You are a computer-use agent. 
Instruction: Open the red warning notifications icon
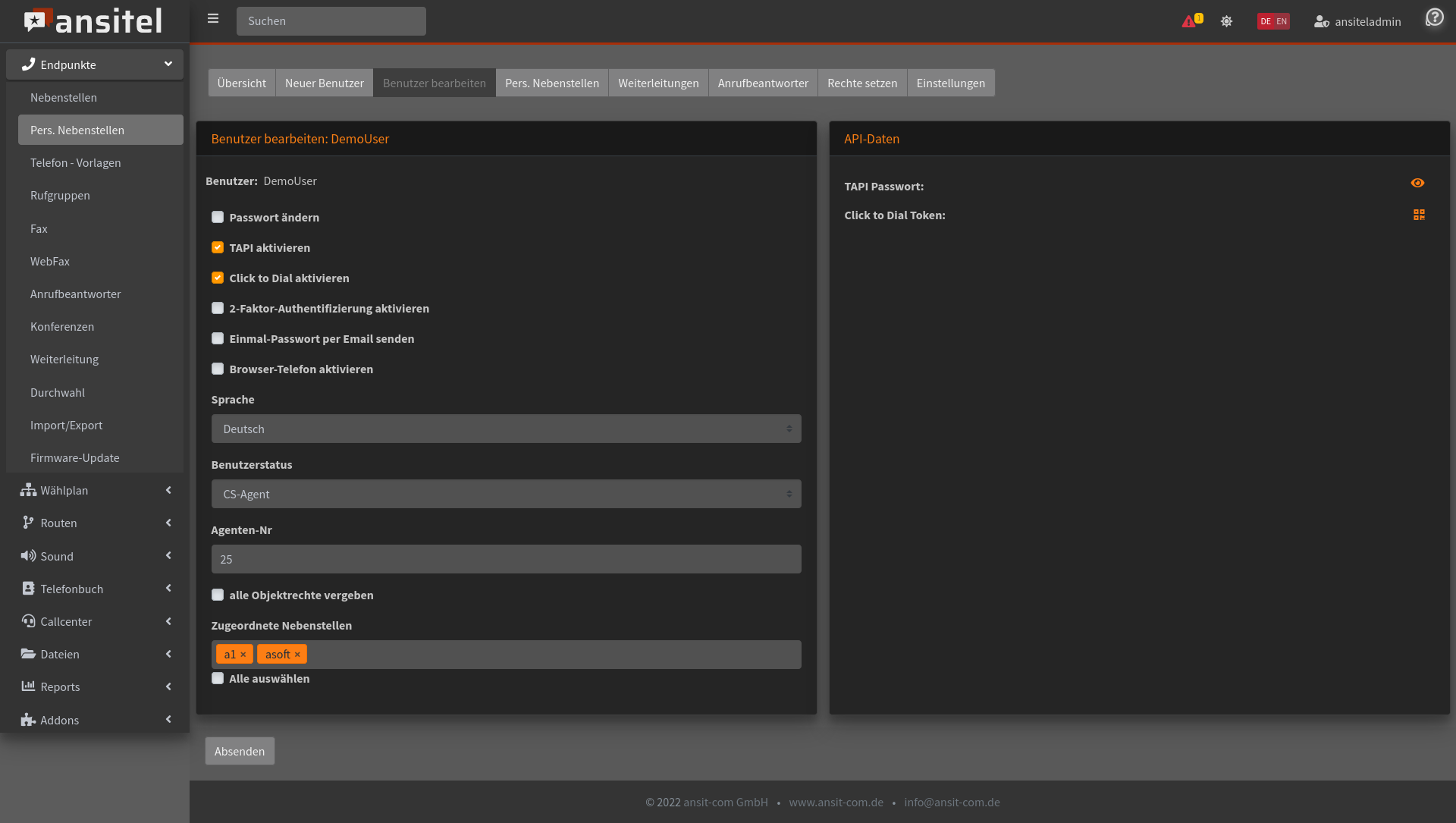click(1188, 21)
